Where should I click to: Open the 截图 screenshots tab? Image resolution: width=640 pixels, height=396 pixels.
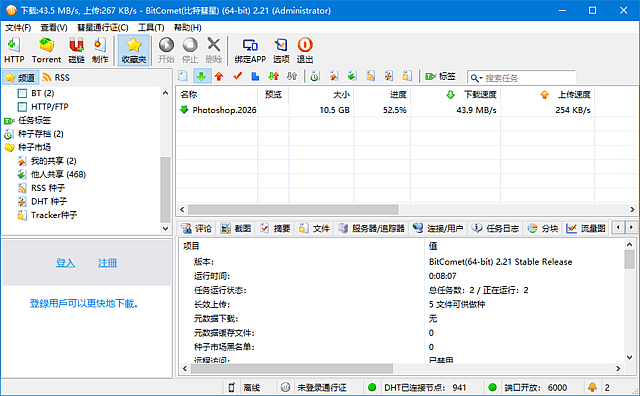236,228
